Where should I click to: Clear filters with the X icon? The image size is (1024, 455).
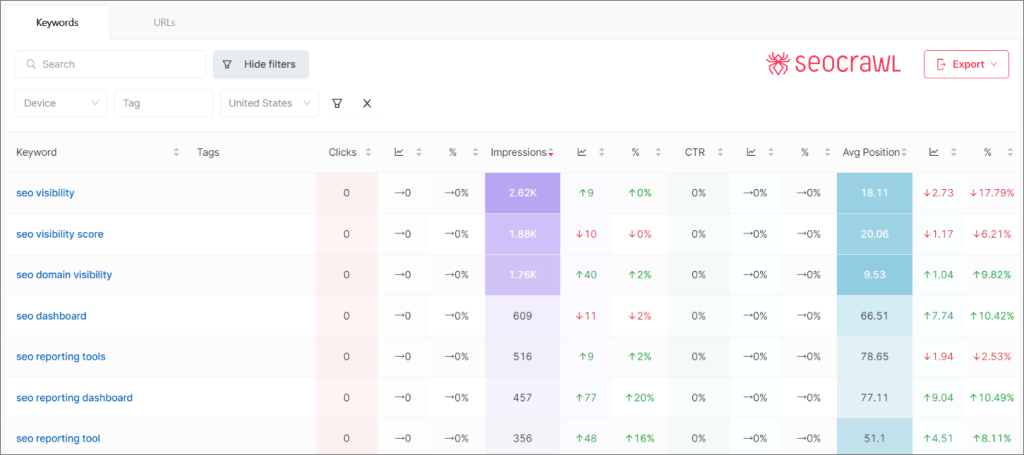tap(367, 103)
